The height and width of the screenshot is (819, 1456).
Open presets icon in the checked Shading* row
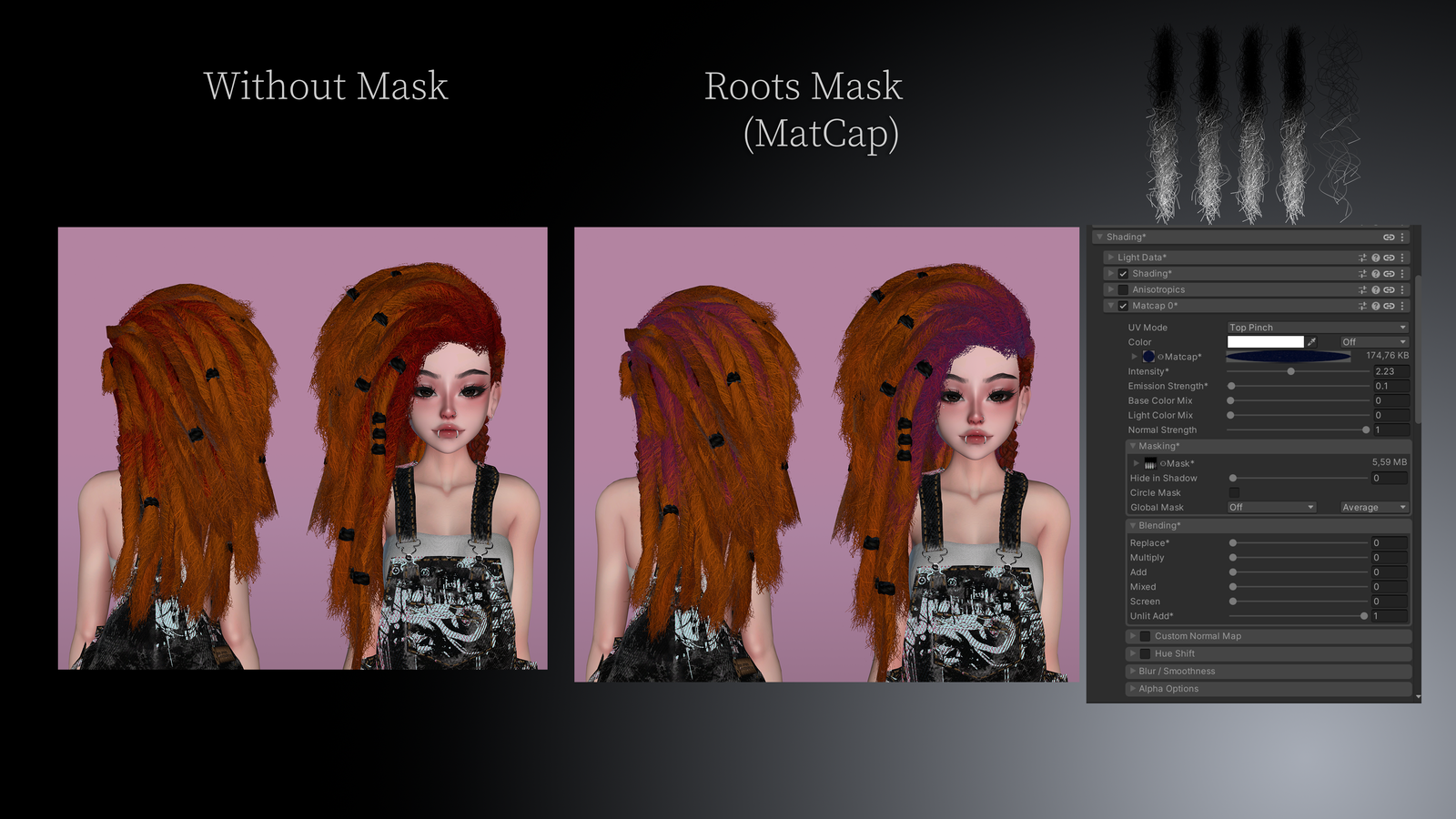tap(1362, 274)
